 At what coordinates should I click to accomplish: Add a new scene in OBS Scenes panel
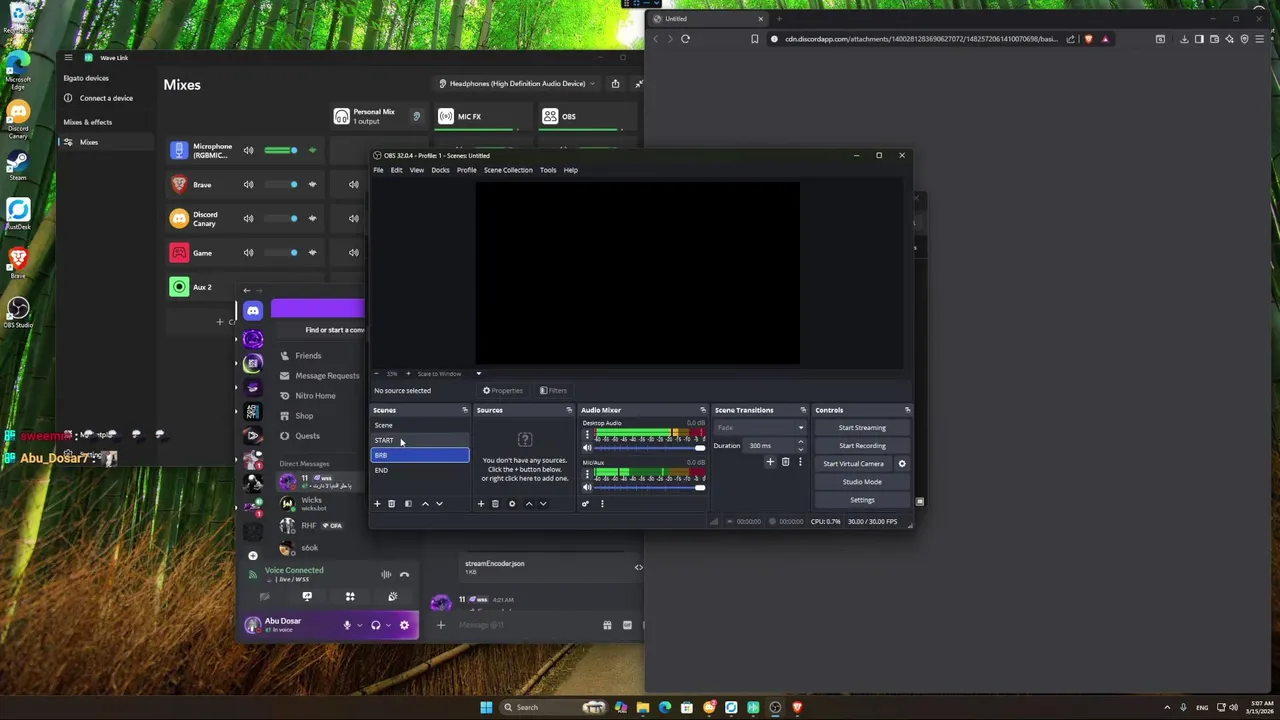point(377,504)
